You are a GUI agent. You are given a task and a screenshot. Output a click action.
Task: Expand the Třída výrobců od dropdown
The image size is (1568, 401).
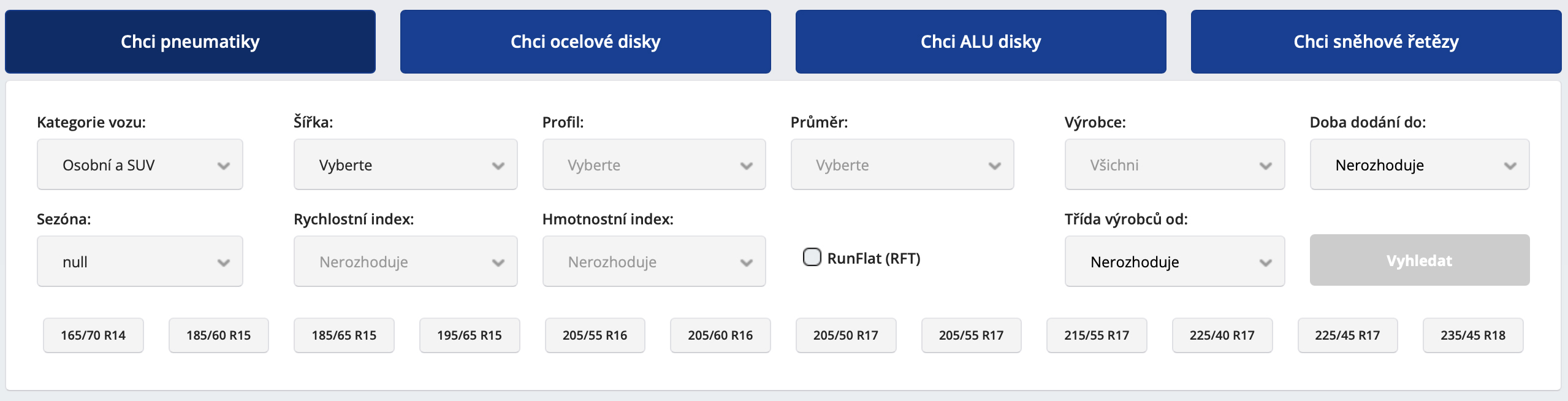point(1174,262)
